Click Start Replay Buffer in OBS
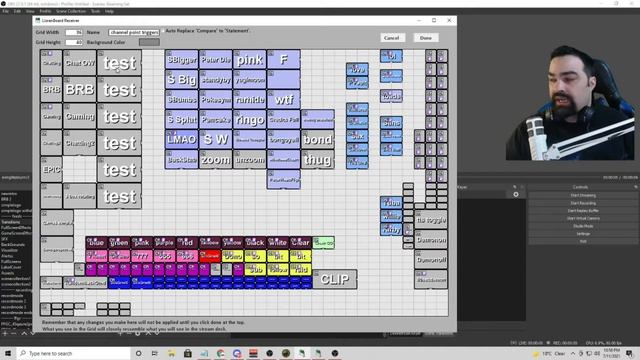Viewport: 640px width, 360px height. point(583,211)
